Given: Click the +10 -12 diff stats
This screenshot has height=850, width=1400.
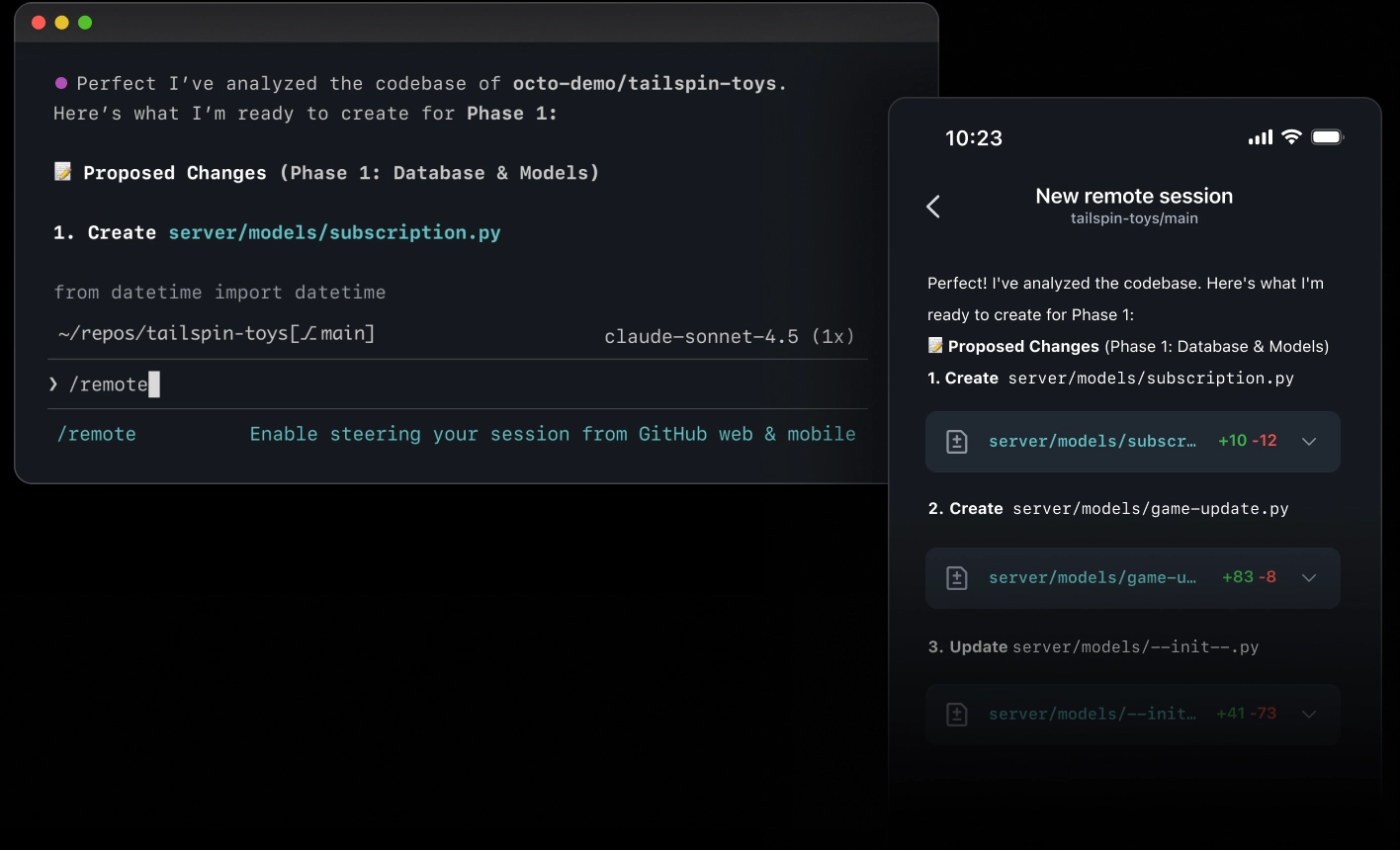Looking at the screenshot, I should (x=1248, y=441).
